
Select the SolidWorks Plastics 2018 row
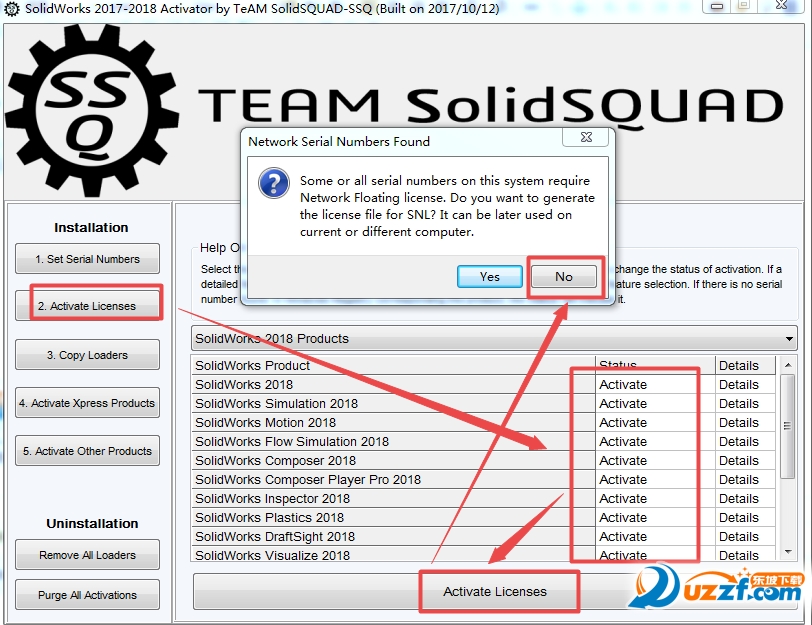[x=394, y=517]
